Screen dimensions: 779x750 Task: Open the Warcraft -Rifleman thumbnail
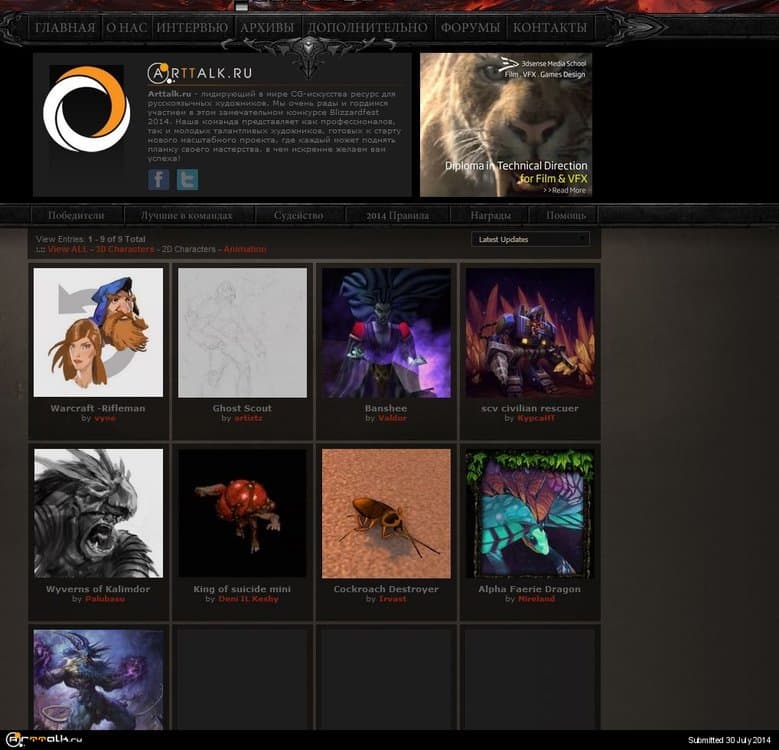coord(98,332)
